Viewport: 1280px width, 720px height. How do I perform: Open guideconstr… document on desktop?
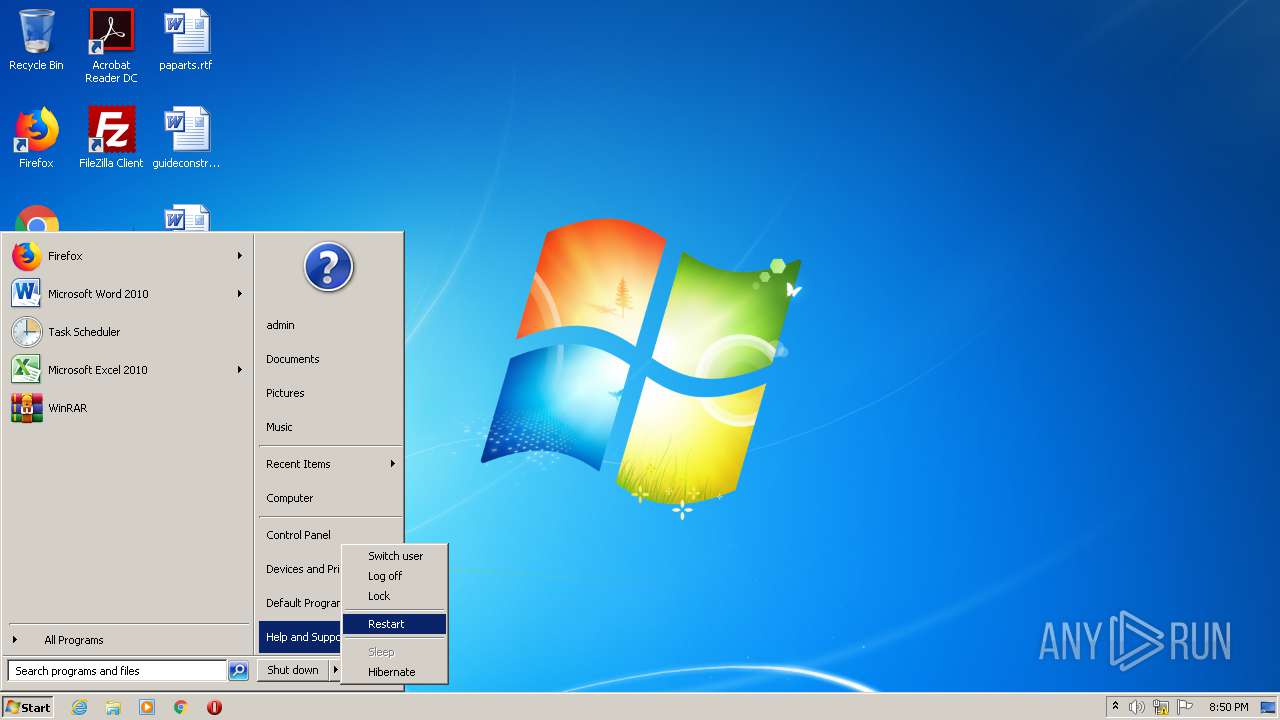pos(186,138)
